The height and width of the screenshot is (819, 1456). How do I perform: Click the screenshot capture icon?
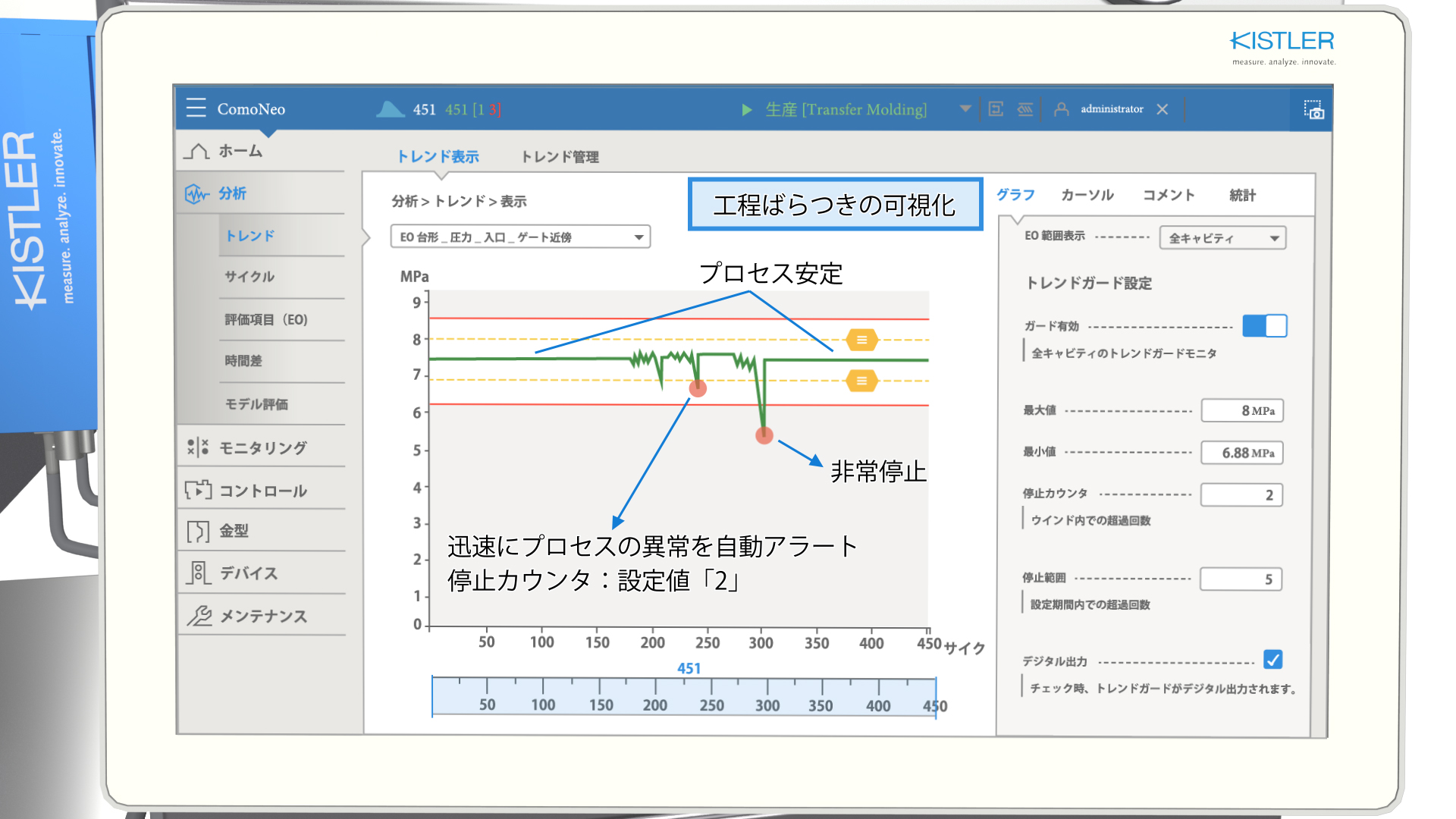pos(1313,110)
